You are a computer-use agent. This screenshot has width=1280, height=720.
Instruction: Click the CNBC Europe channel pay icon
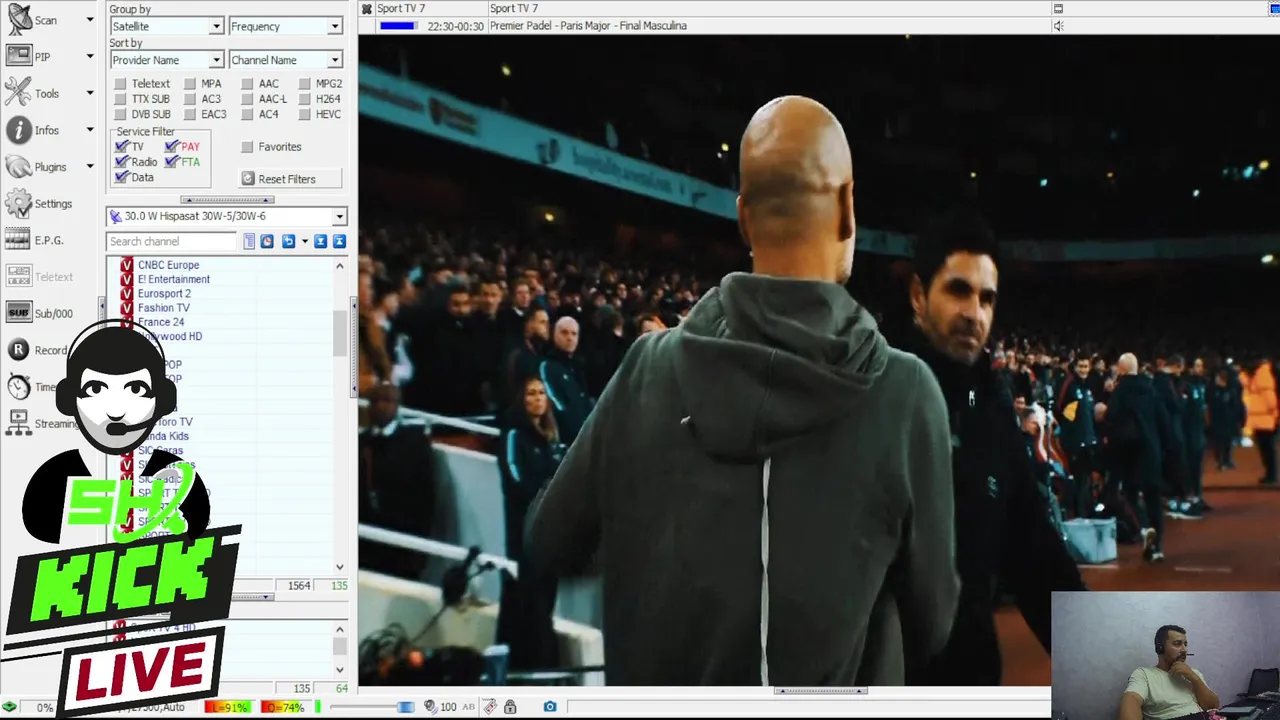127,265
